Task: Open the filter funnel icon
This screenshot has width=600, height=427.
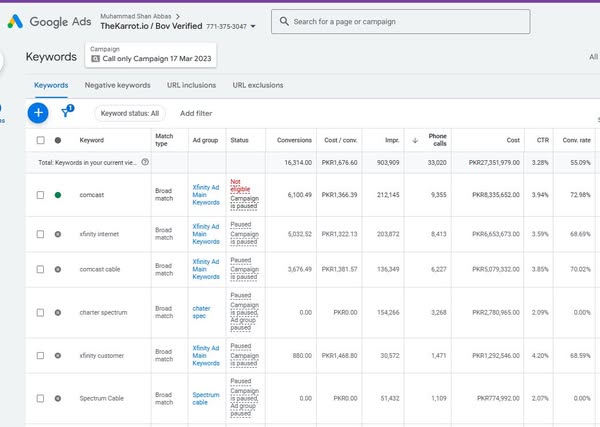Action: 66,112
